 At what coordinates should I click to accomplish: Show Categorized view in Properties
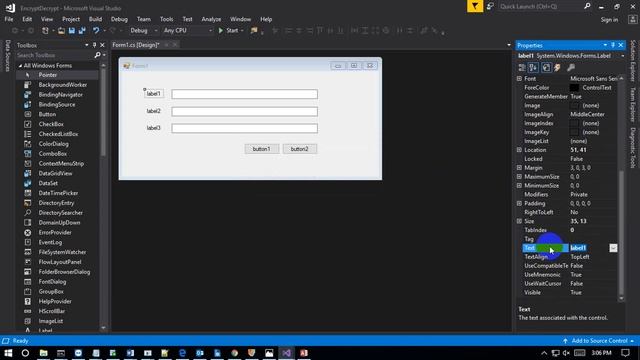pyautogui.click(x=522, y=68)
